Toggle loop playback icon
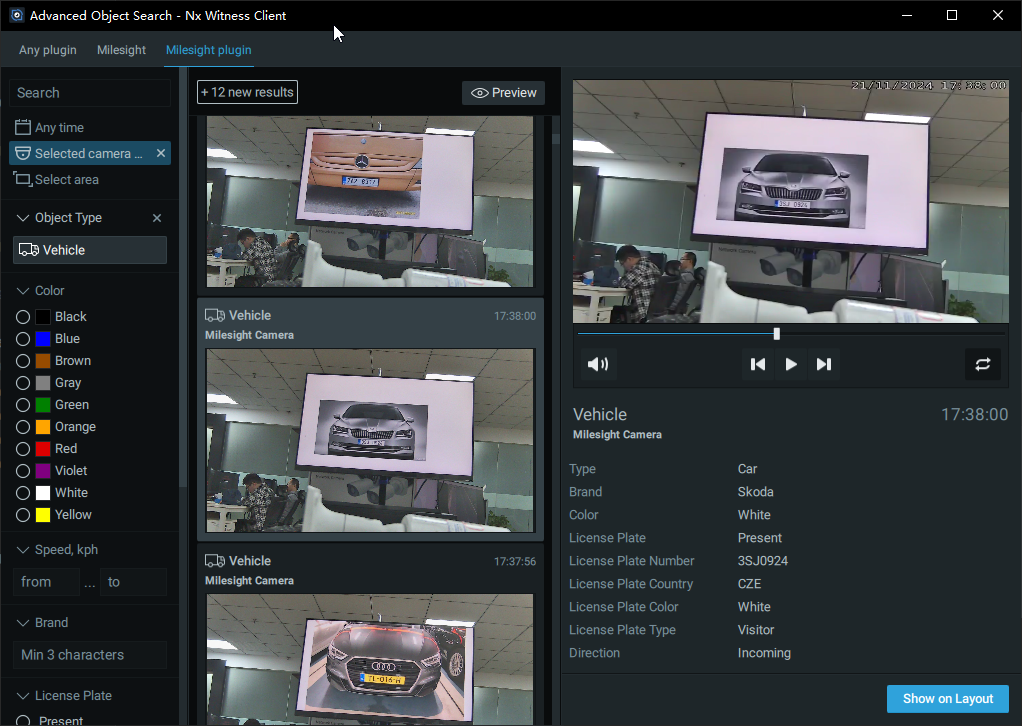Image resolution: width=1022 pixels, height=726 pixels. click(x=983, y=364)
